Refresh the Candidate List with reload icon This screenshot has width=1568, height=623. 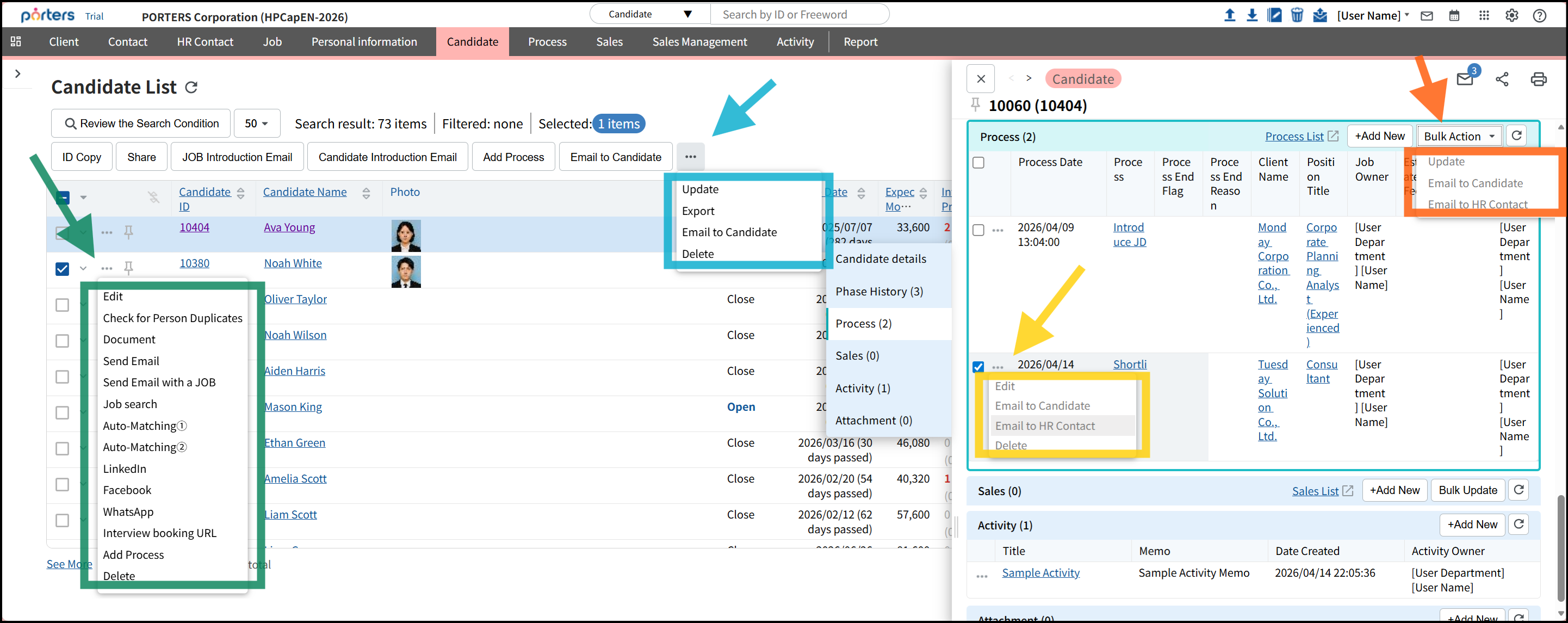tap(191, 88)
